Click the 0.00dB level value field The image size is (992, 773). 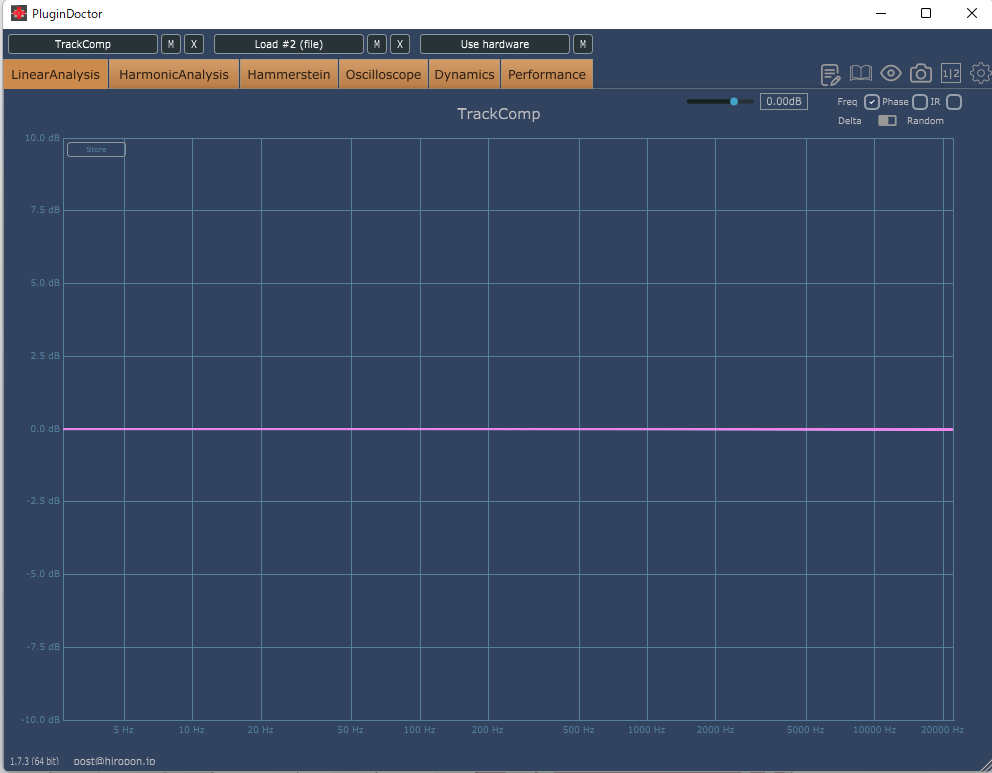coord(783,101)
